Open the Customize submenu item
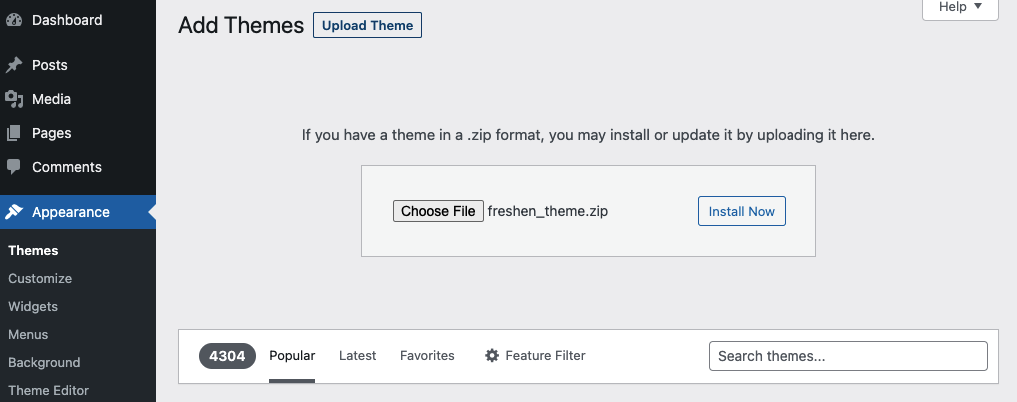 coord(40,279)
